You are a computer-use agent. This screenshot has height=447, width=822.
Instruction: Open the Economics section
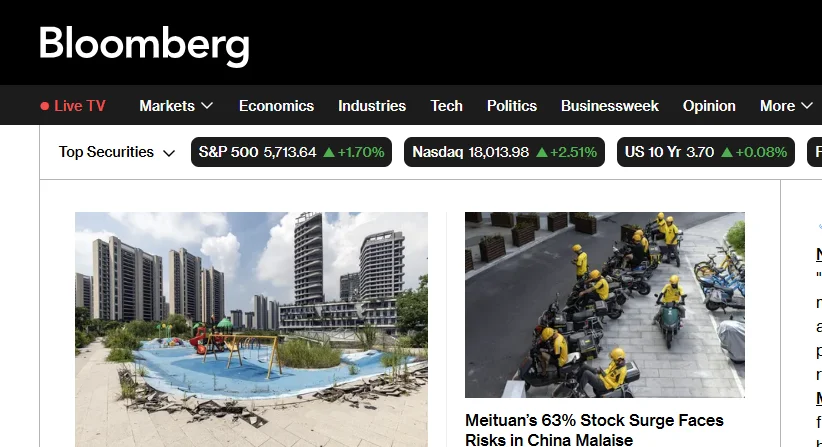point(276,106)
